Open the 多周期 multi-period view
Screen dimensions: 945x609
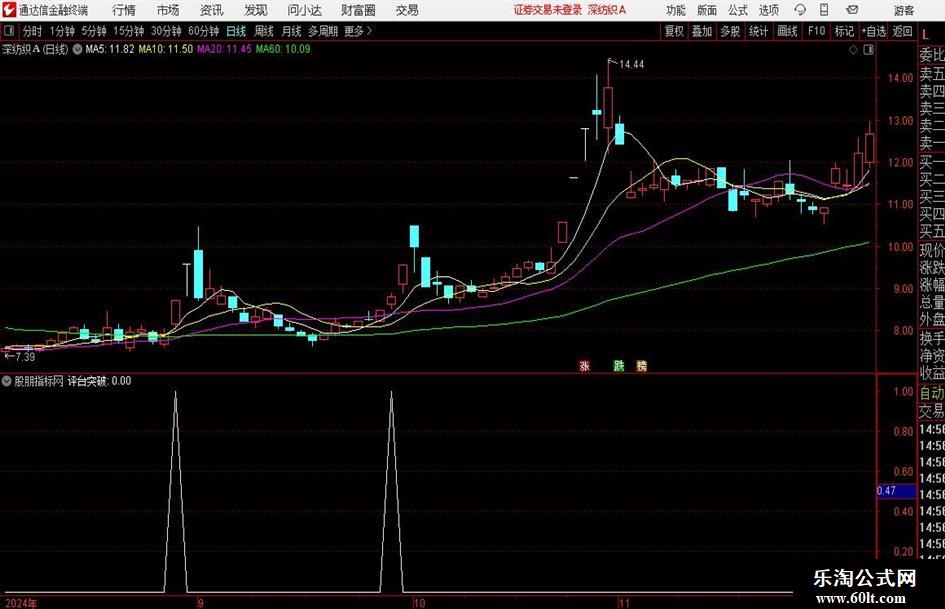[x=323, y=31]
